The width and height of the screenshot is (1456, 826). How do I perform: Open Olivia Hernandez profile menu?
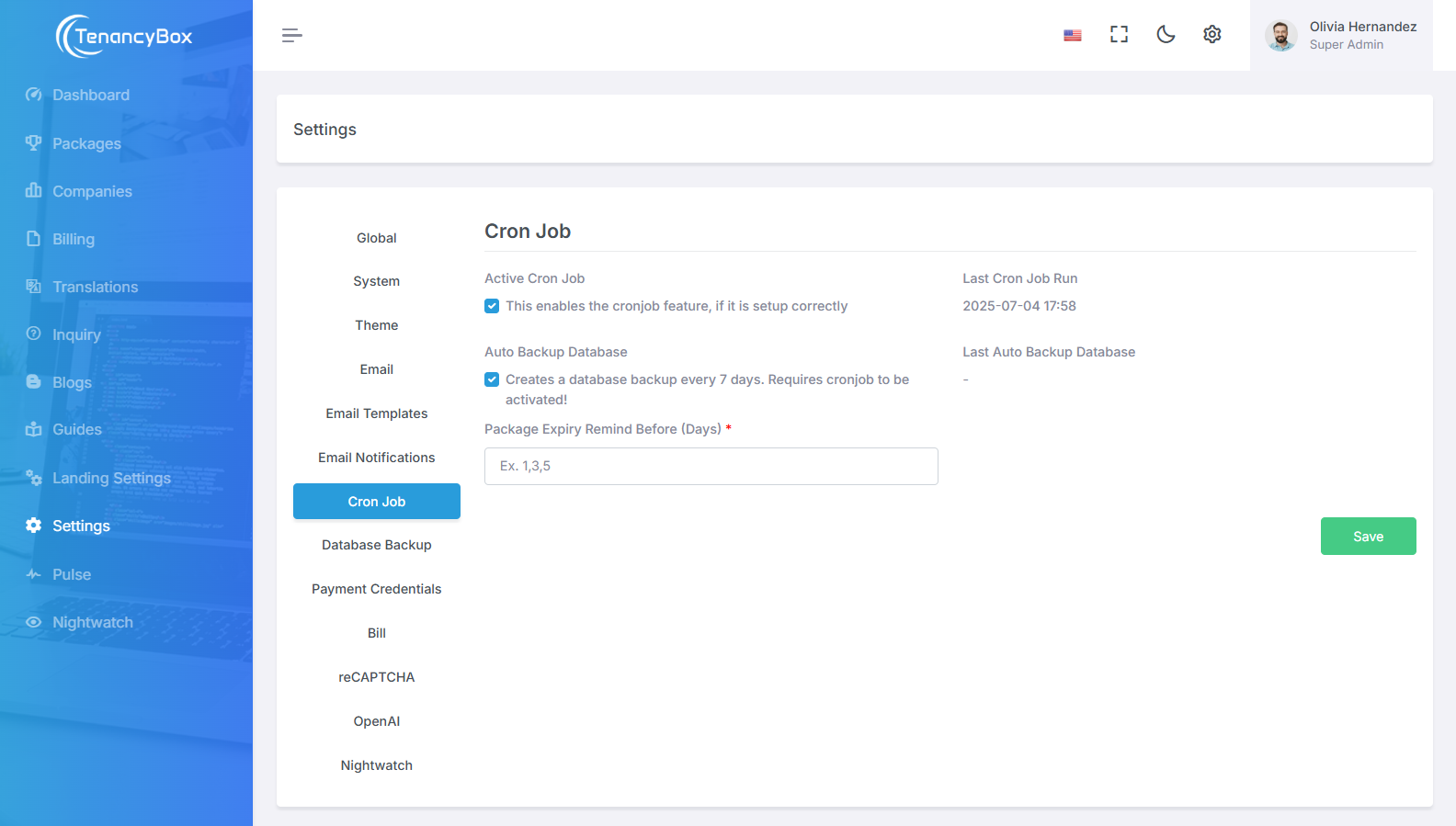1341,35
